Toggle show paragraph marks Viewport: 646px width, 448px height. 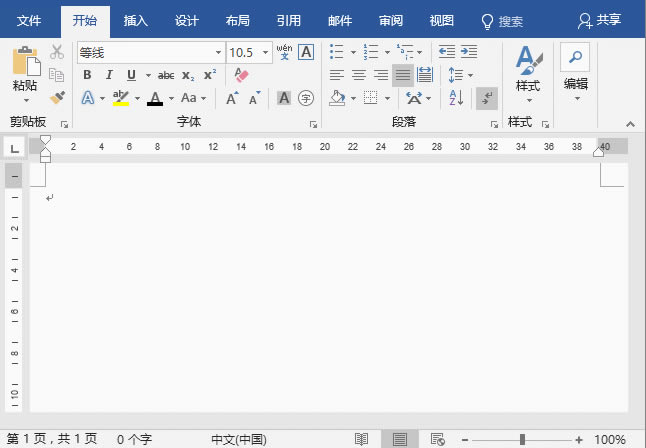487,98
